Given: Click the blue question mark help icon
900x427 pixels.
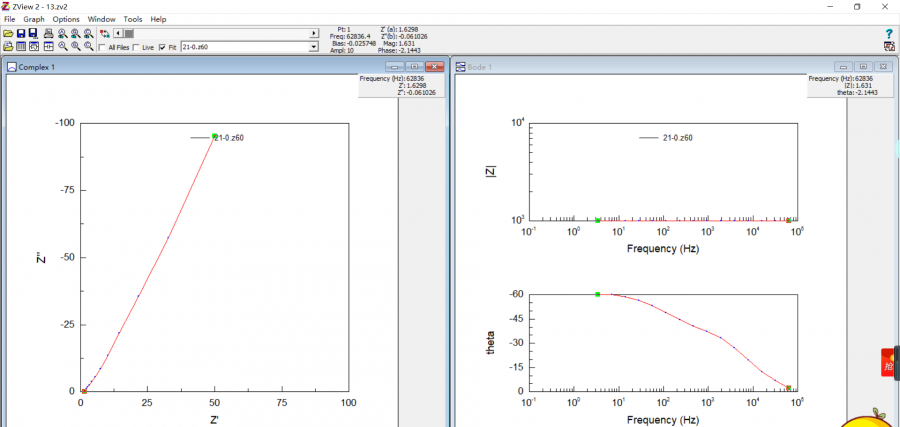Looking at the screenshot, I should click(889, 34).
